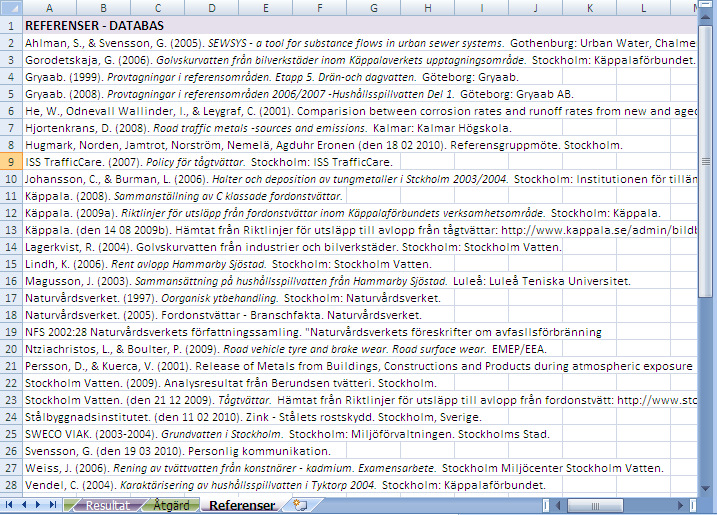Screen dimensions: 717x515
Task: Select row 28 header
Action: [11, 485]
